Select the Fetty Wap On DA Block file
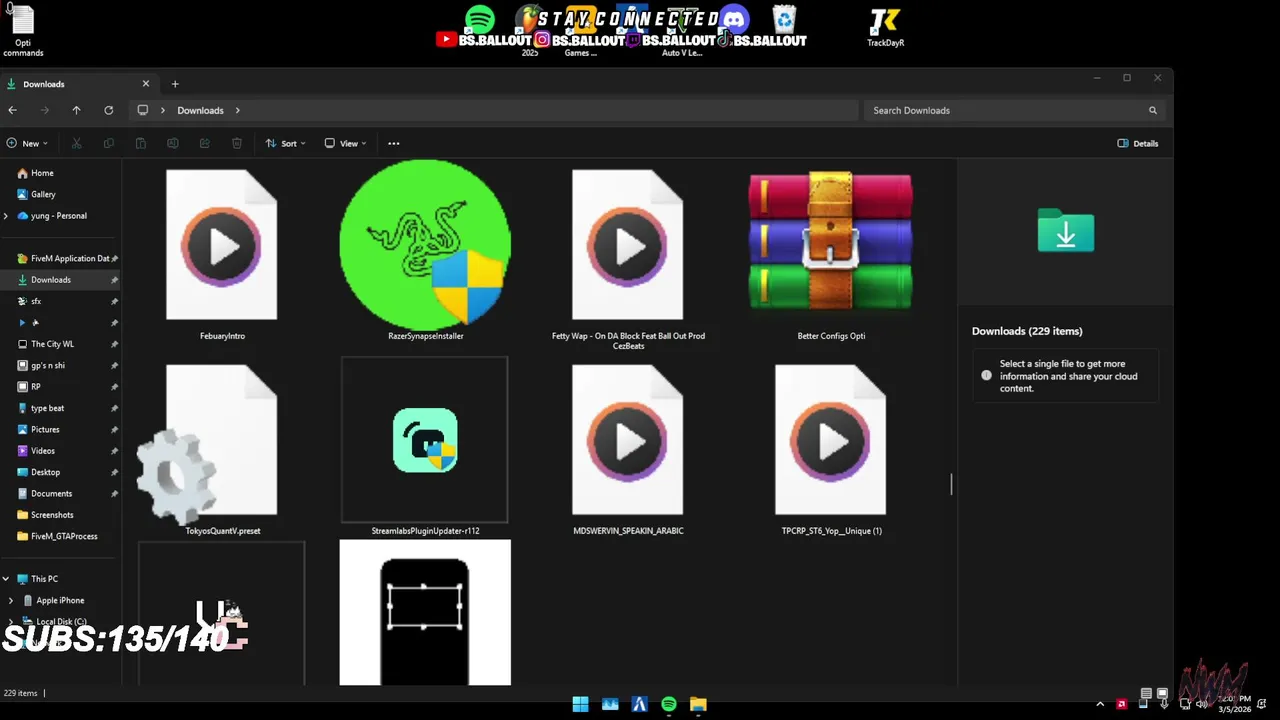1280x720 pixels. pyautogui.click(x=628, y=258)
